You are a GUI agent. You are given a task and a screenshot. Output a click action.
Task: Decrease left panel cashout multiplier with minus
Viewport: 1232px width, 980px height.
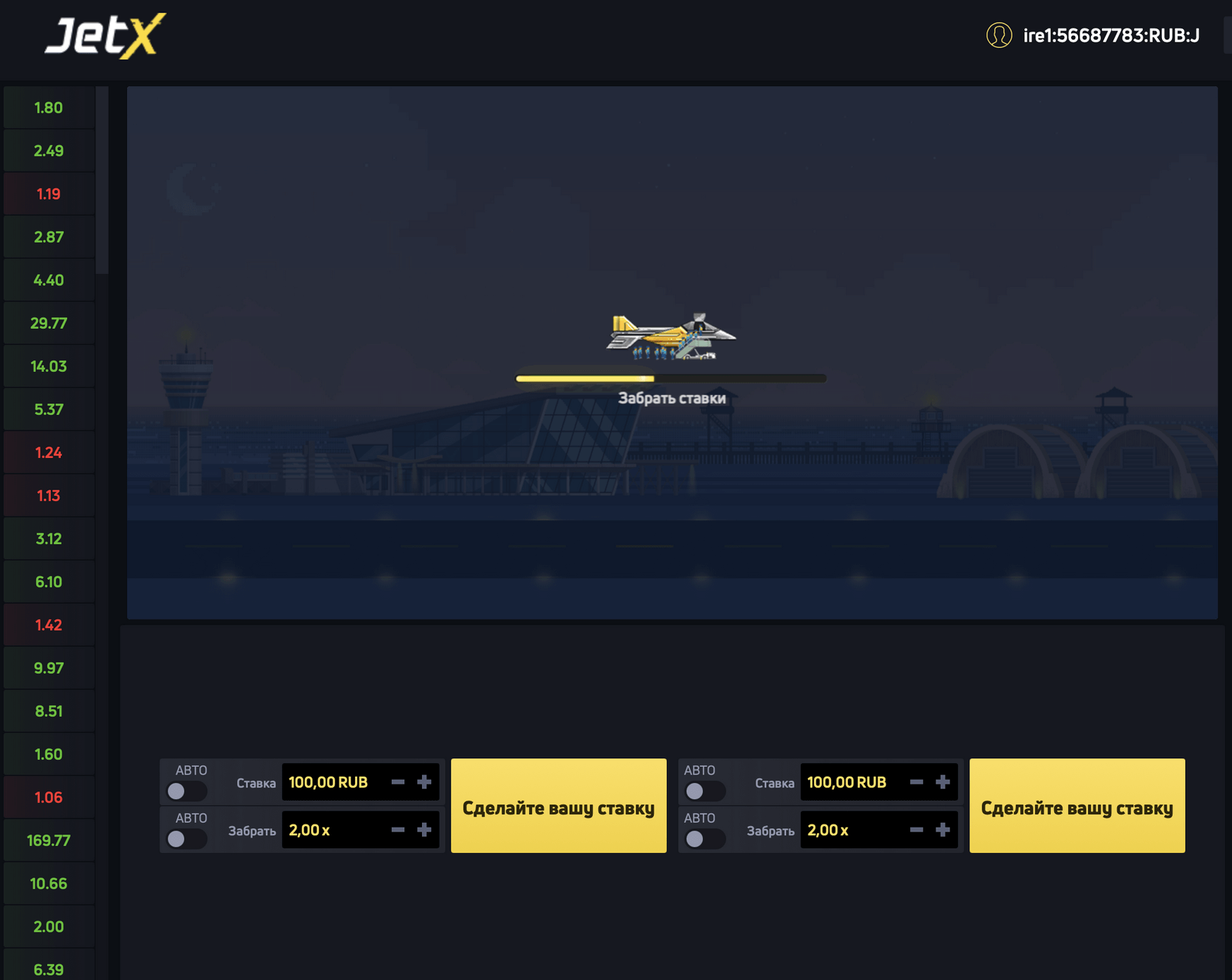(x=398, y=830)
